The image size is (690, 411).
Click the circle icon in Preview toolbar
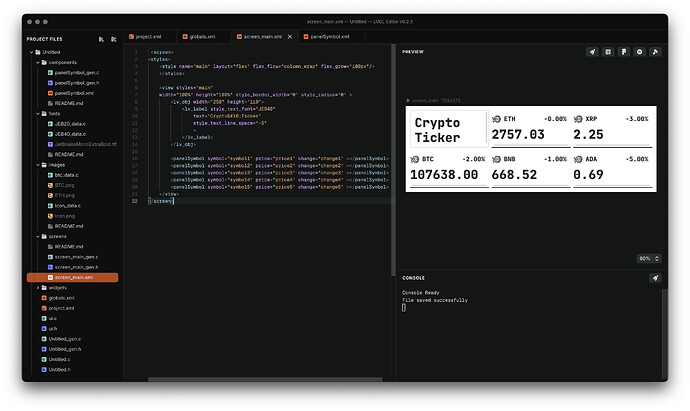[639, 52]
